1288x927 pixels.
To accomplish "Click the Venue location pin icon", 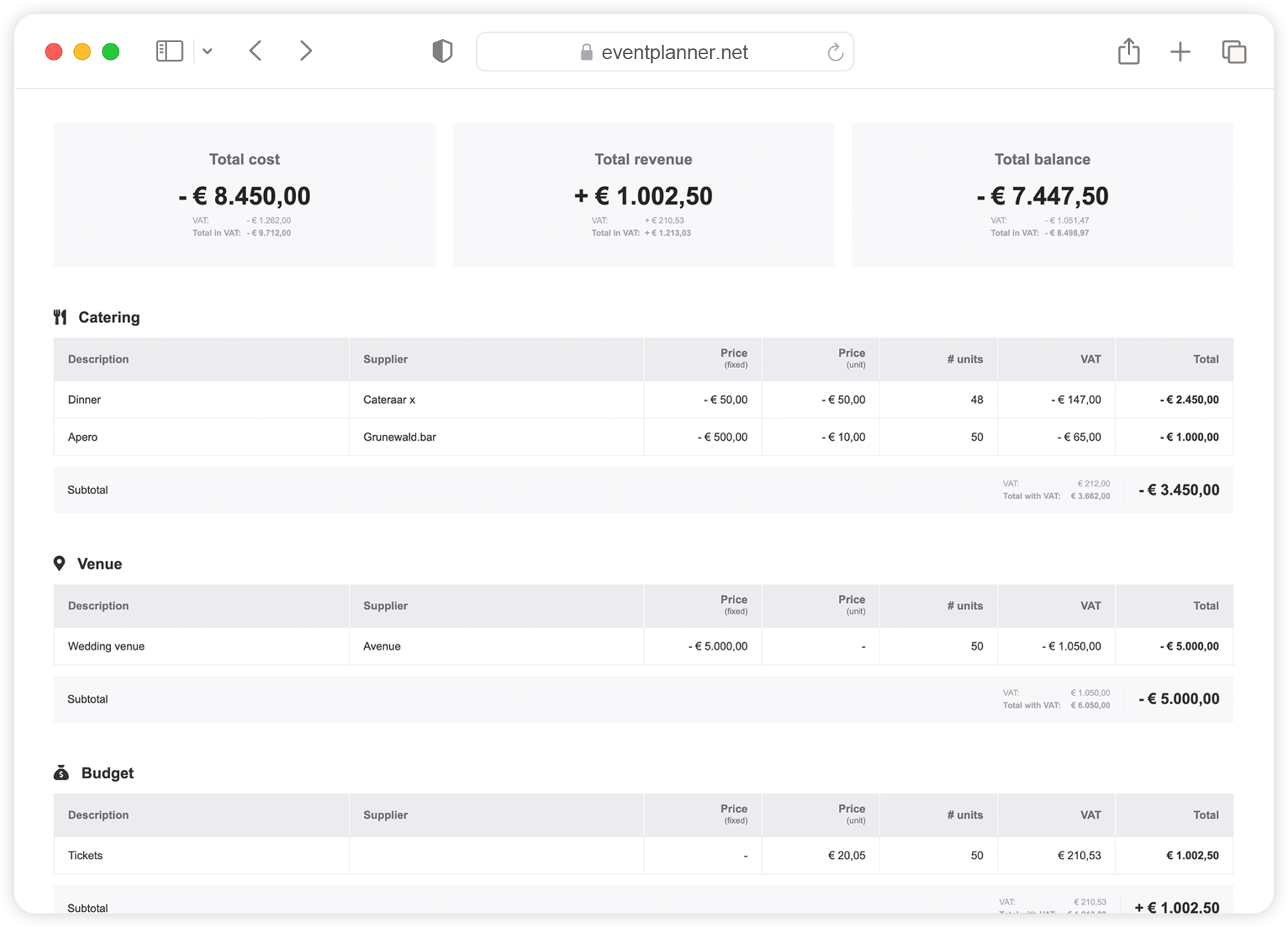I will pos(60,563).
